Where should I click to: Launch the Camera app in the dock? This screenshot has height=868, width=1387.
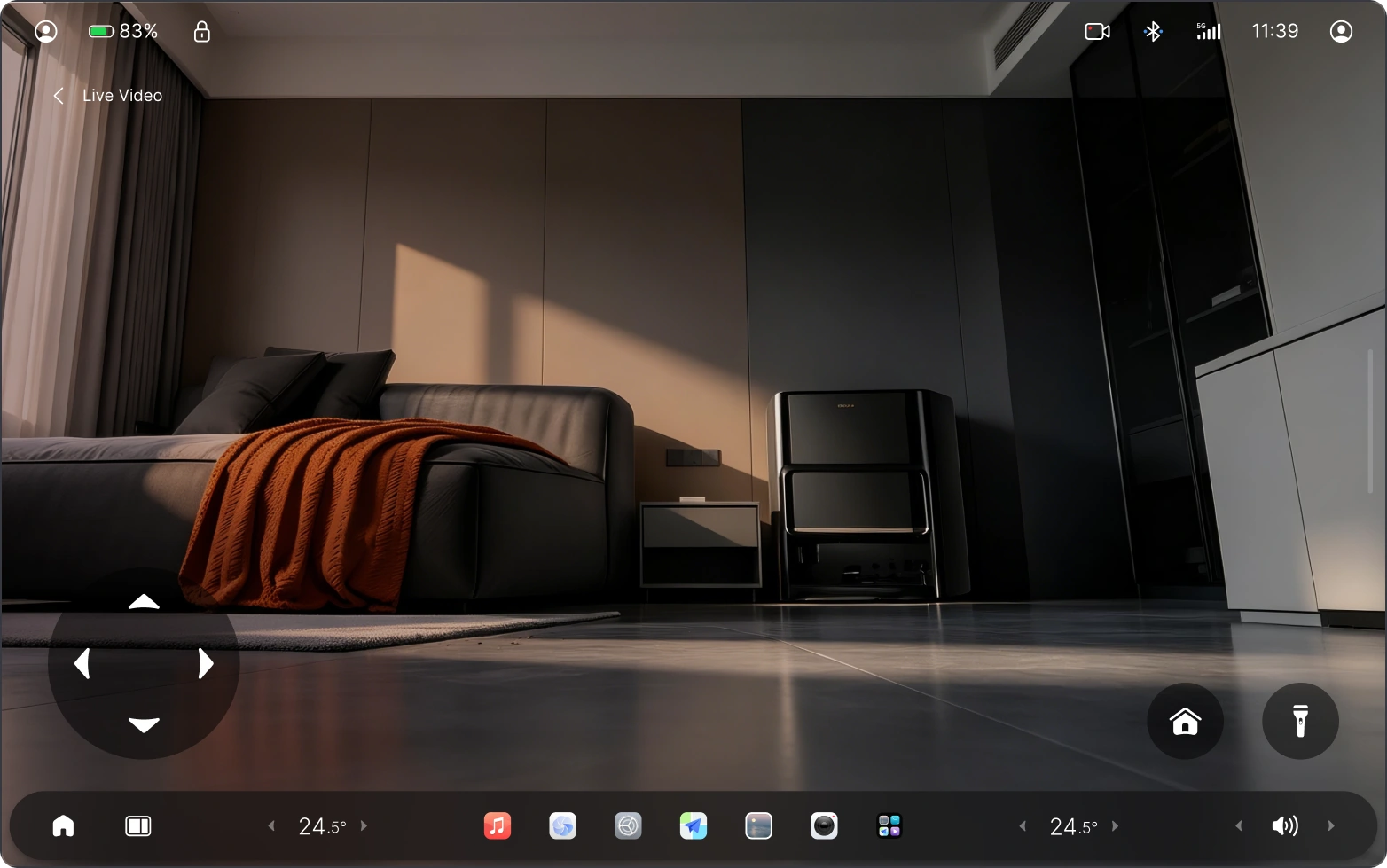pos(824,826)
